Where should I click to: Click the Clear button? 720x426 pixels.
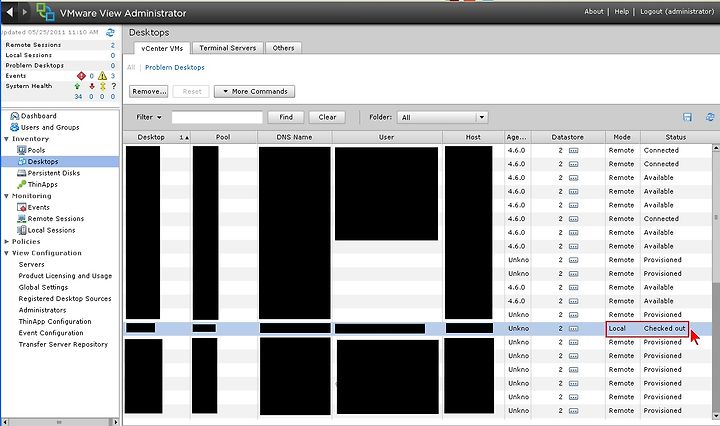coord(327,117)
